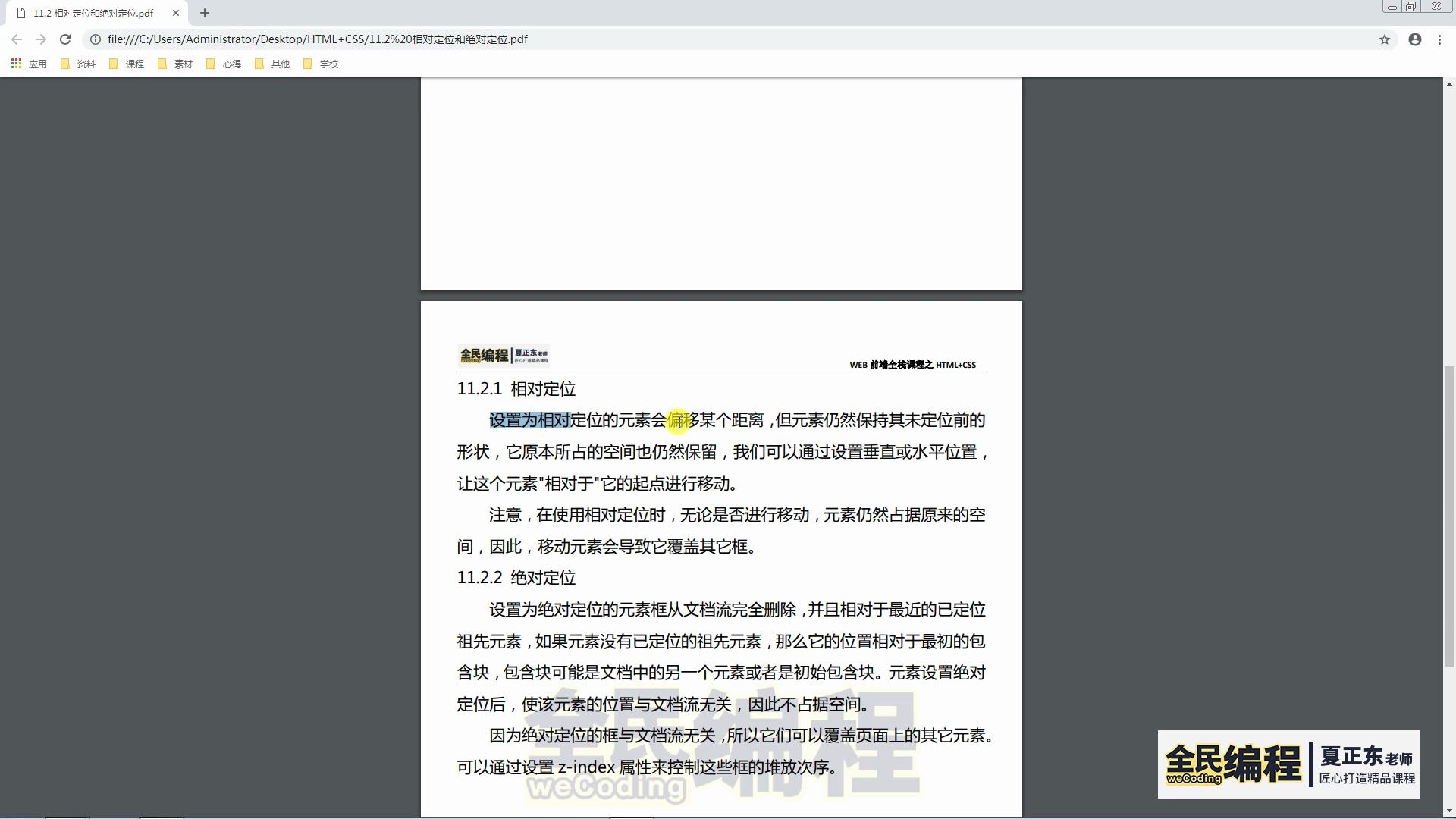Click the 全民编程 logo in page header
1456x819 pixels.
(504, 355)
